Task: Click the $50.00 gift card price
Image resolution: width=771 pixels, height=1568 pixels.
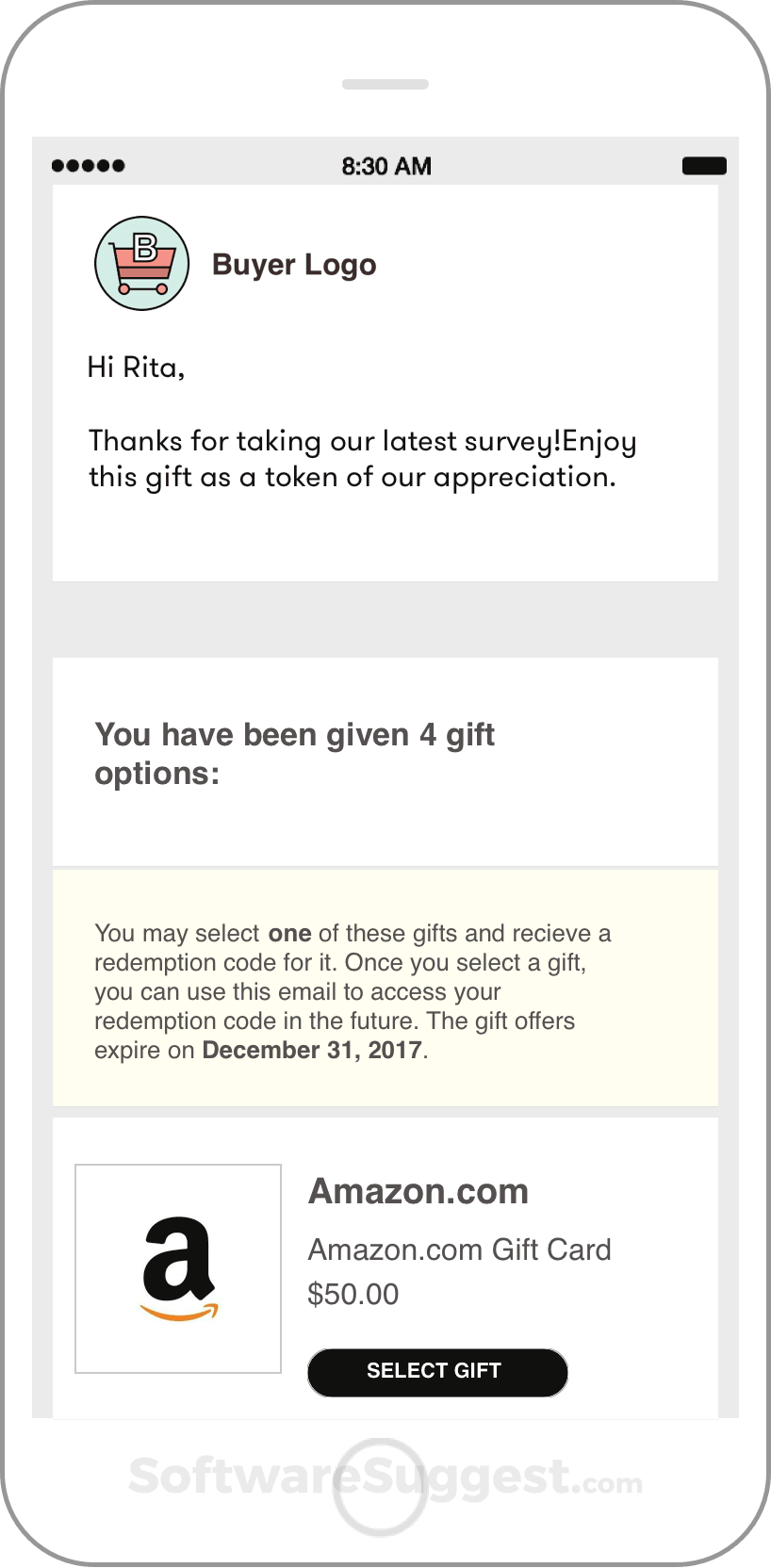Action: coord(353,1294)
